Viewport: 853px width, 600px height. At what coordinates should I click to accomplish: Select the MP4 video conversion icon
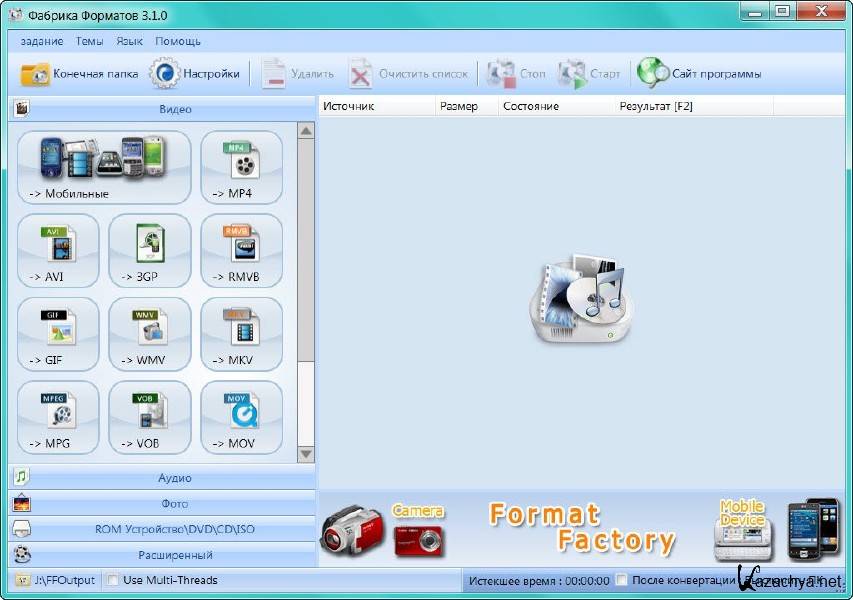point(241,167)
